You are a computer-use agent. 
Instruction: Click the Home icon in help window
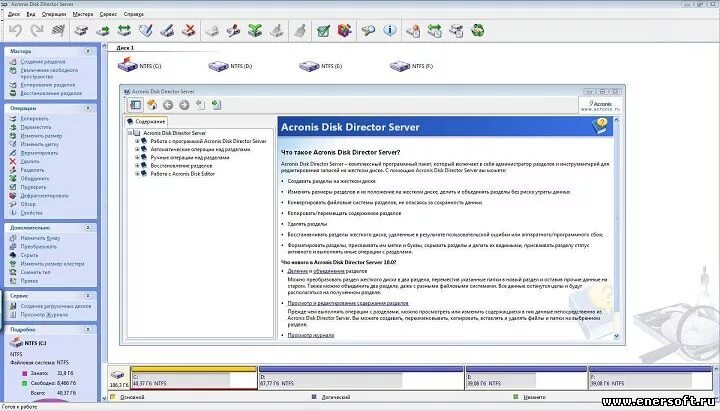click(152, 105)
